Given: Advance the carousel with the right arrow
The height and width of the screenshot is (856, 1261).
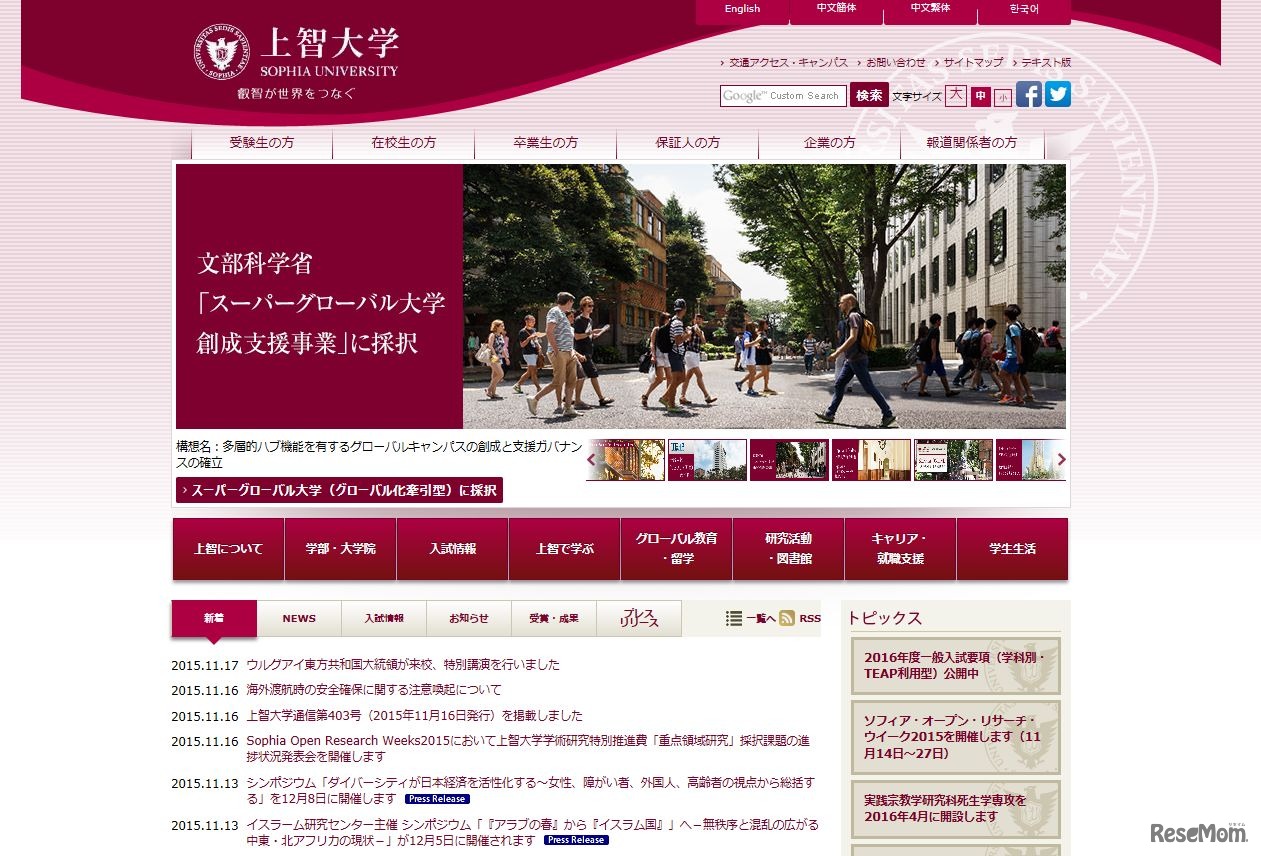Looking at the screenshot, I should click(1062, 459).
